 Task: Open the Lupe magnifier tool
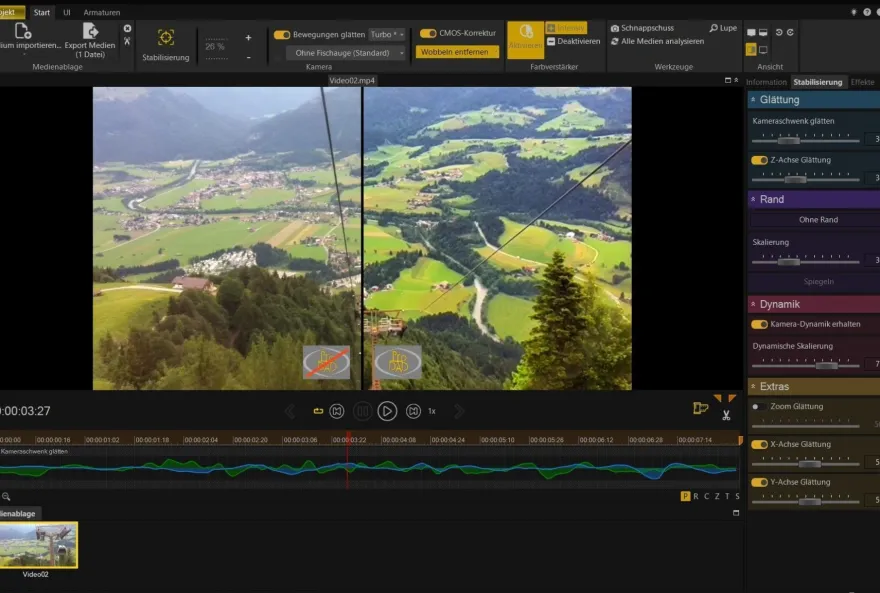point(723,27)
